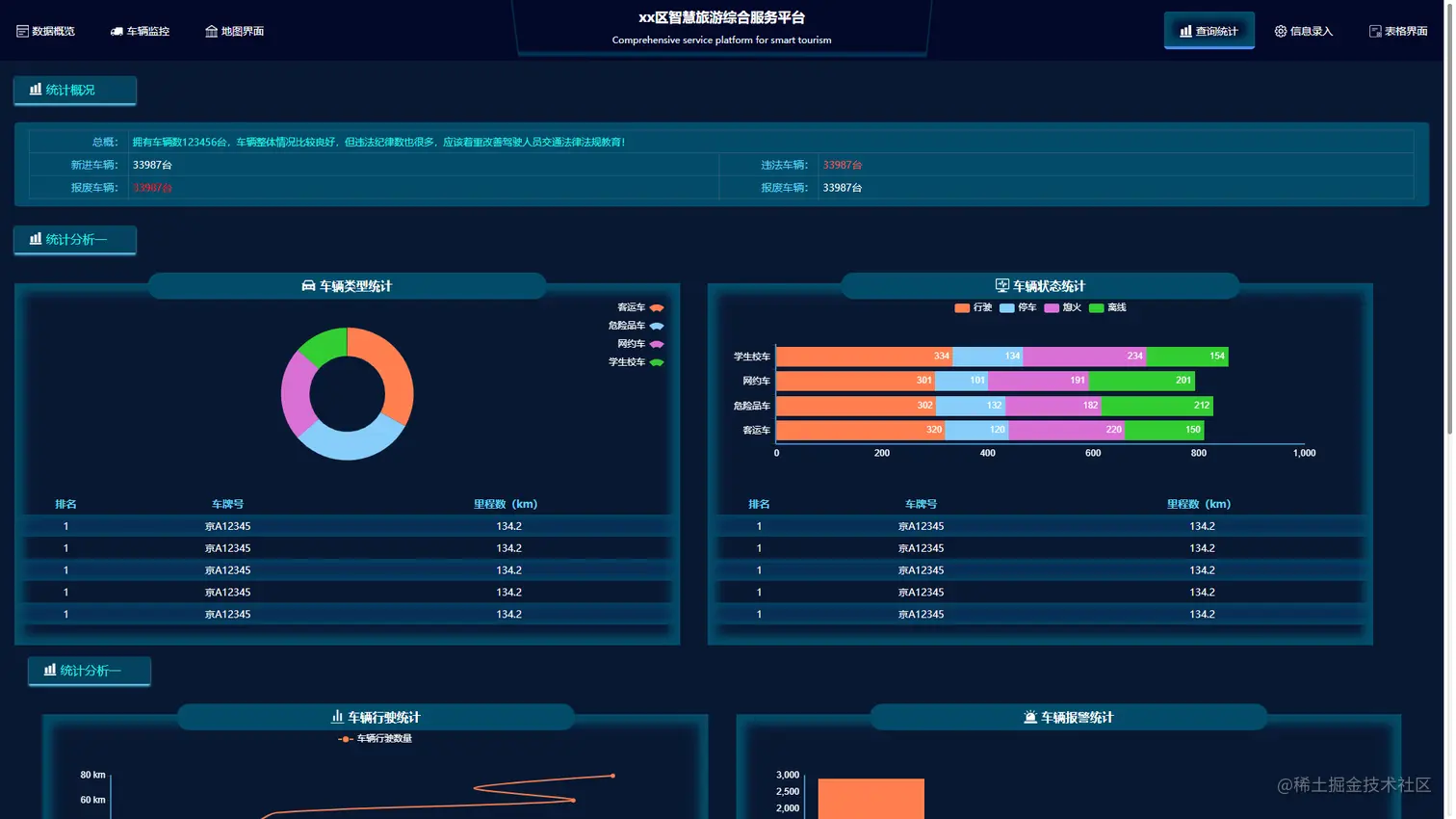Click the second 统计分析一 section button
The width and height of the screenshot is (1456, 819).
click(x=89, y=670)
